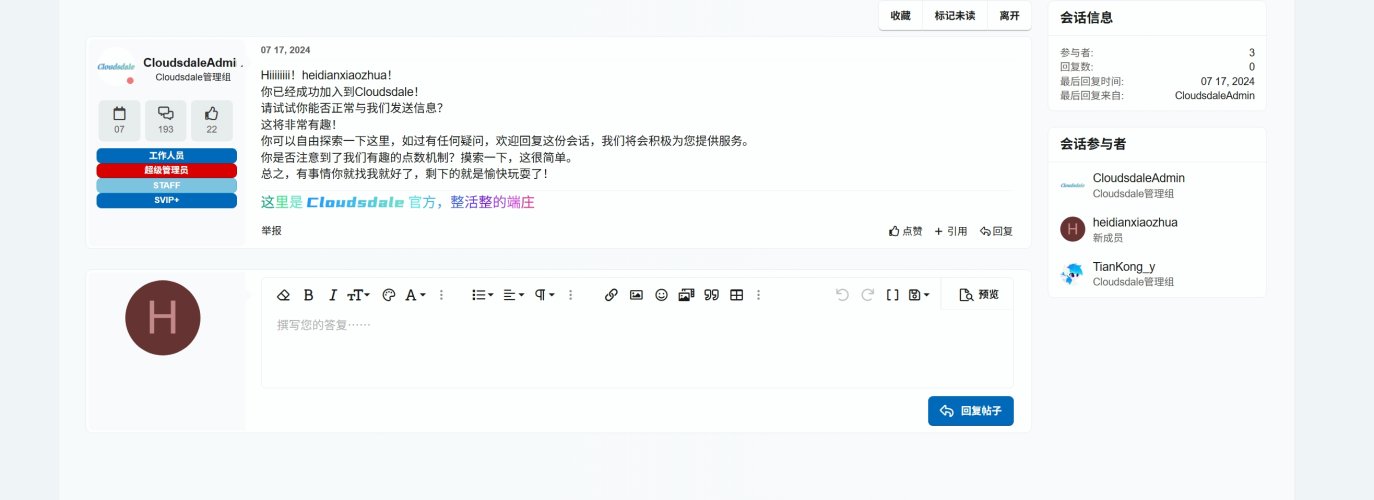Open more text options after font family
Viewport: 1374px width, 500px height.
(442, 295)
